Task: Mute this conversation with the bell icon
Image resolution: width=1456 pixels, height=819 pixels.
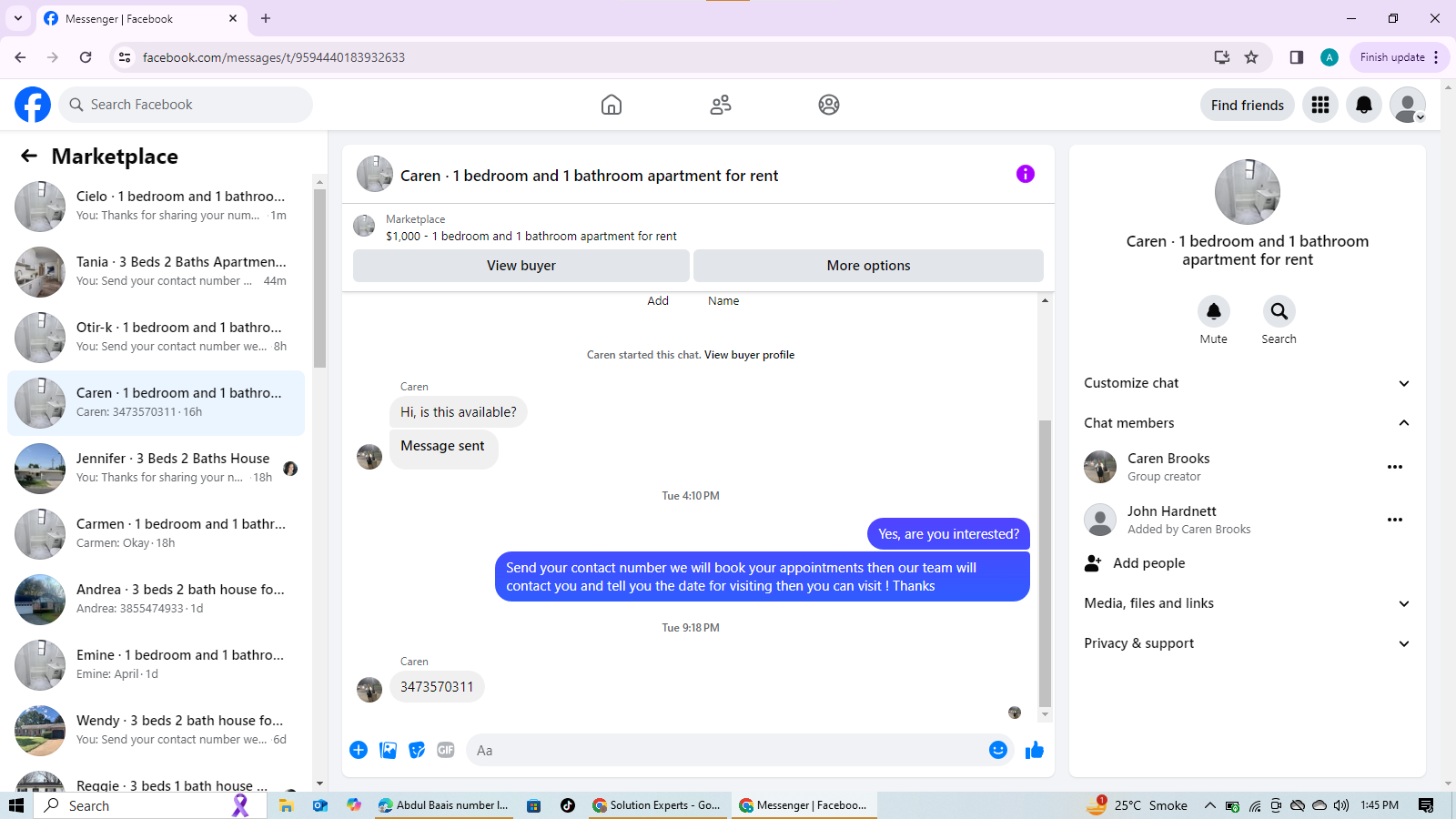Action: (x=1214, y=311)
